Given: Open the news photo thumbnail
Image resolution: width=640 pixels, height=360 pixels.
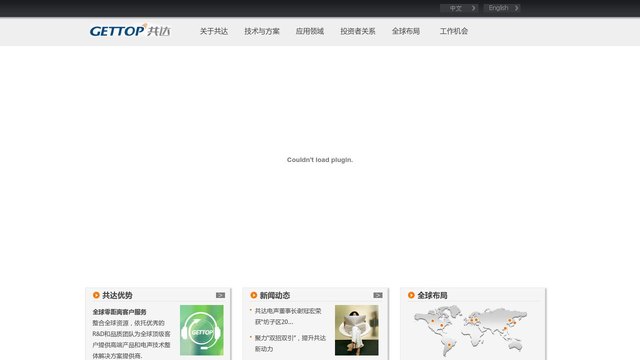Looking at the screenshot, I should pos(357,330).
